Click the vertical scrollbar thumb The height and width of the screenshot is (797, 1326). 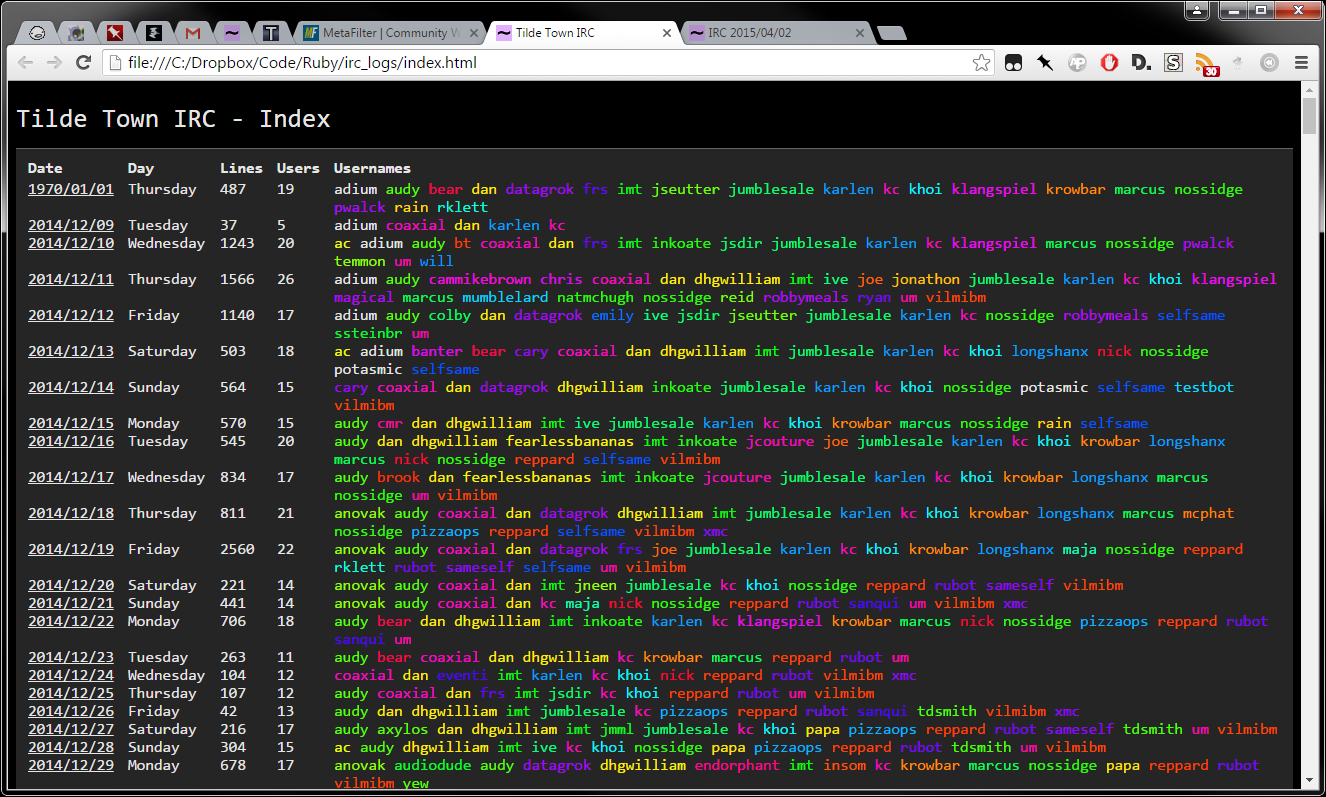[x=1309, y=118]
